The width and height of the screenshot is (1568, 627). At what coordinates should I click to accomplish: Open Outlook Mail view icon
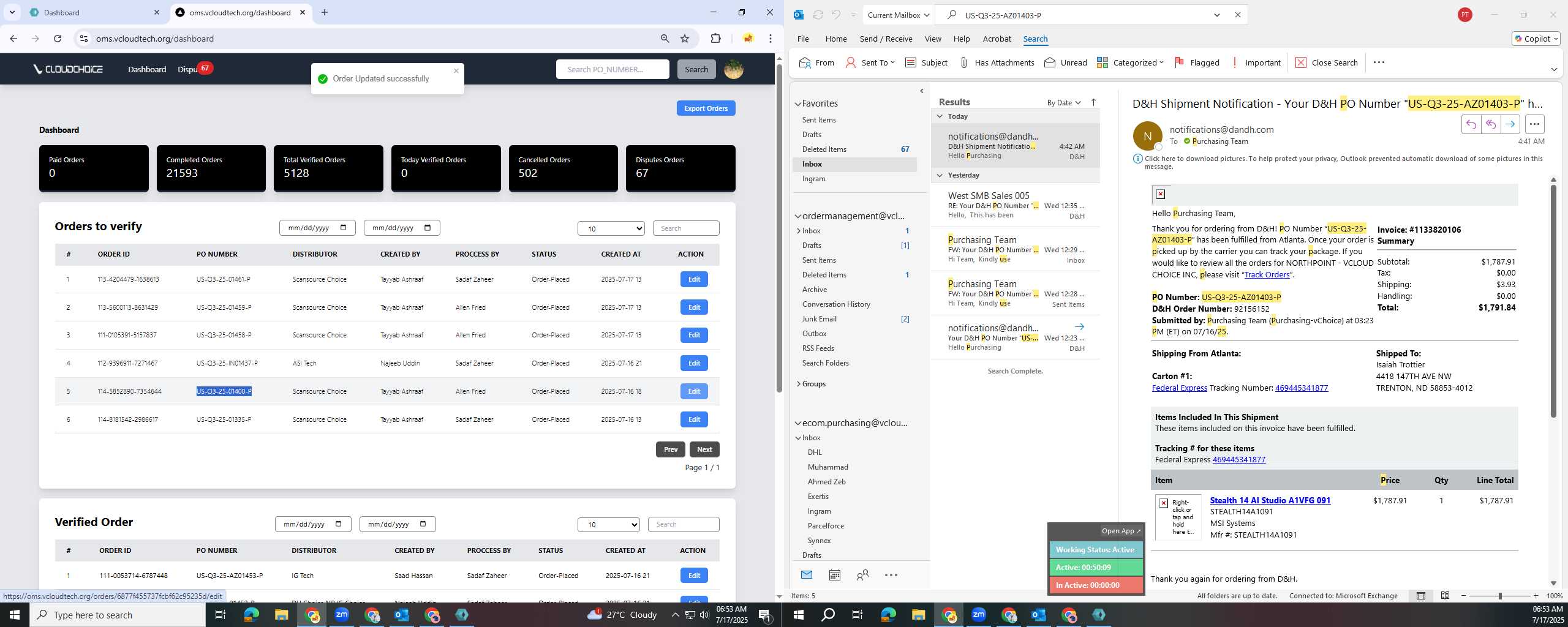[807, 575]
